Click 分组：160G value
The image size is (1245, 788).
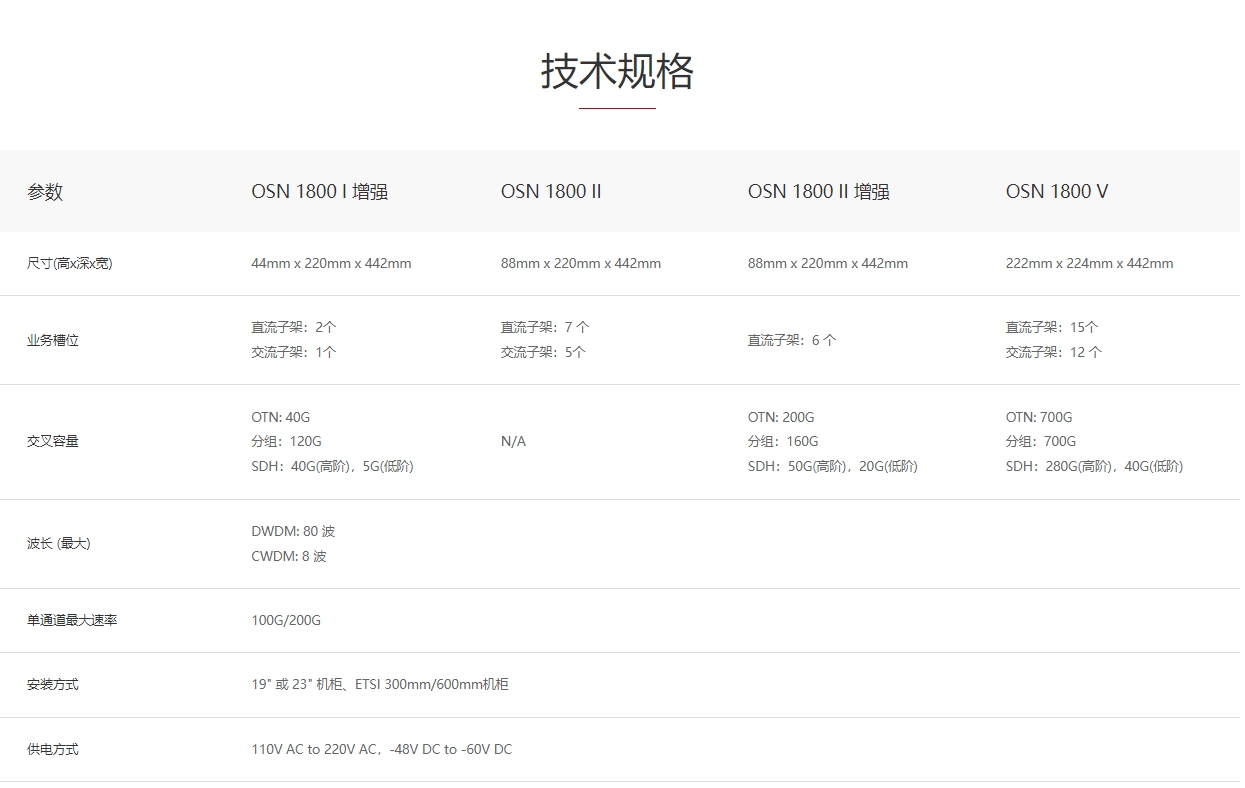point(783,441)
